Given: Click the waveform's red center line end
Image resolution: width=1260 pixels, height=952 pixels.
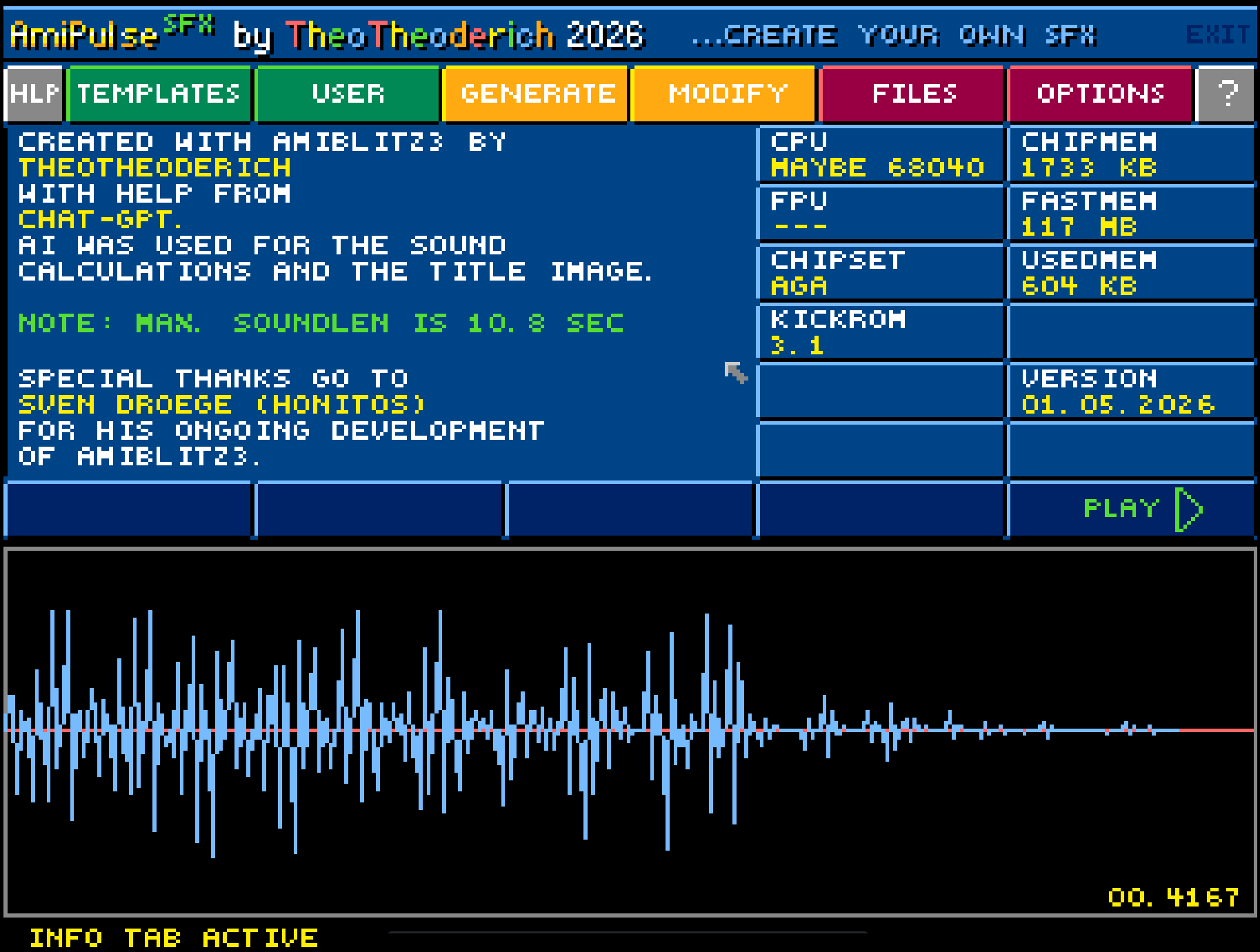Looking at the screenshot, I should 1217,730.
